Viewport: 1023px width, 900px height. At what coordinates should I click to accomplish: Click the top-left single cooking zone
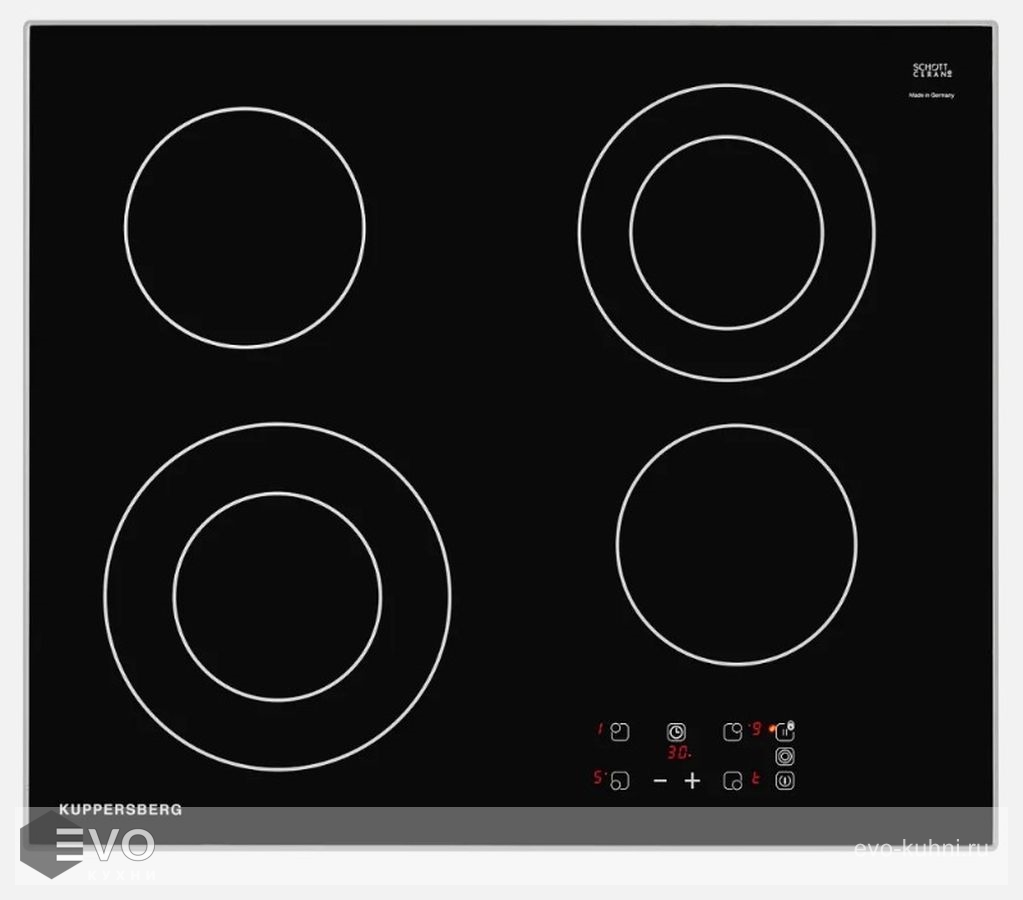pos(245,228)
